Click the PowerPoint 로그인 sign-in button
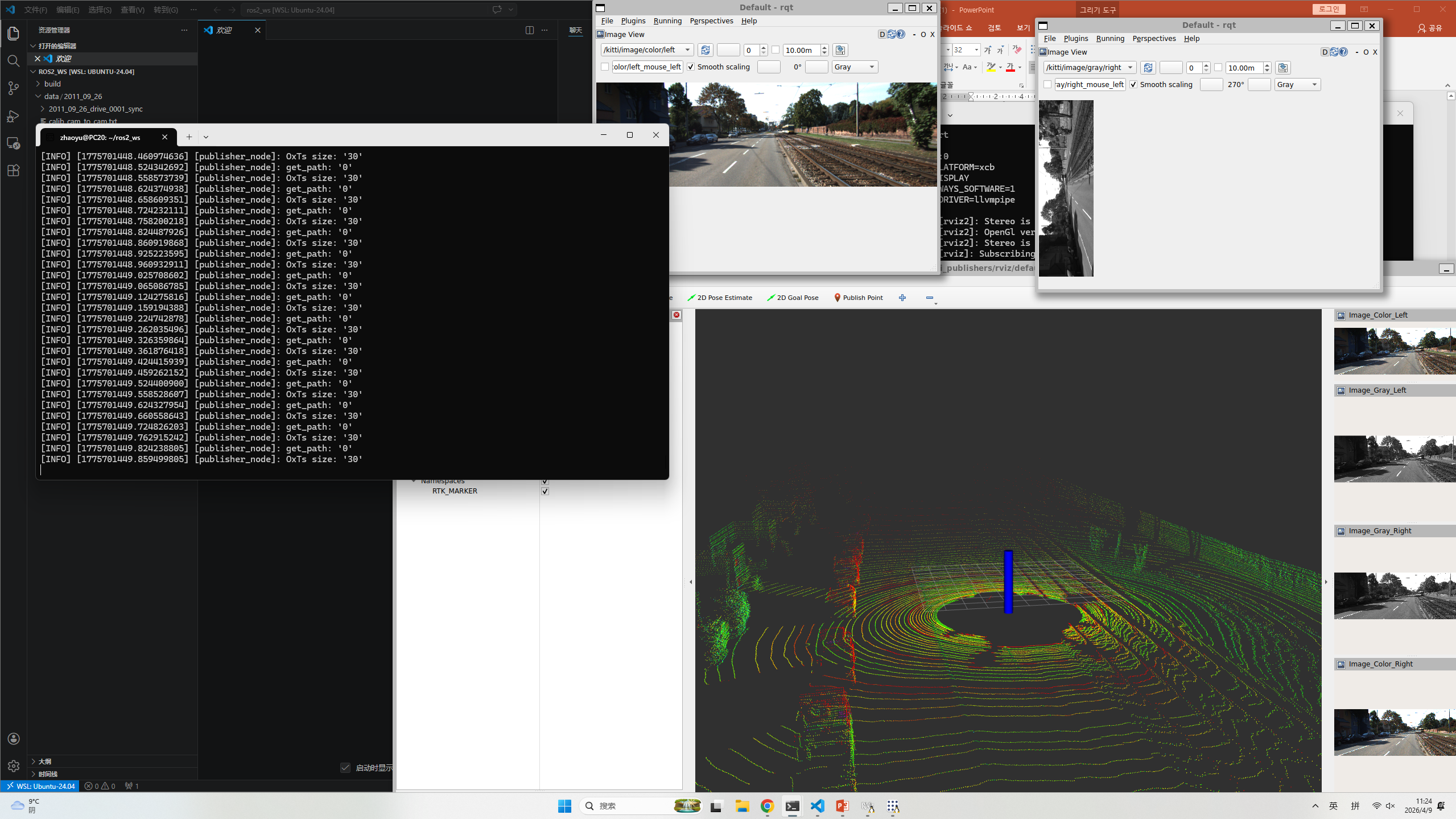Screen dimensions: 1456x819 [x=1329, y=9]
